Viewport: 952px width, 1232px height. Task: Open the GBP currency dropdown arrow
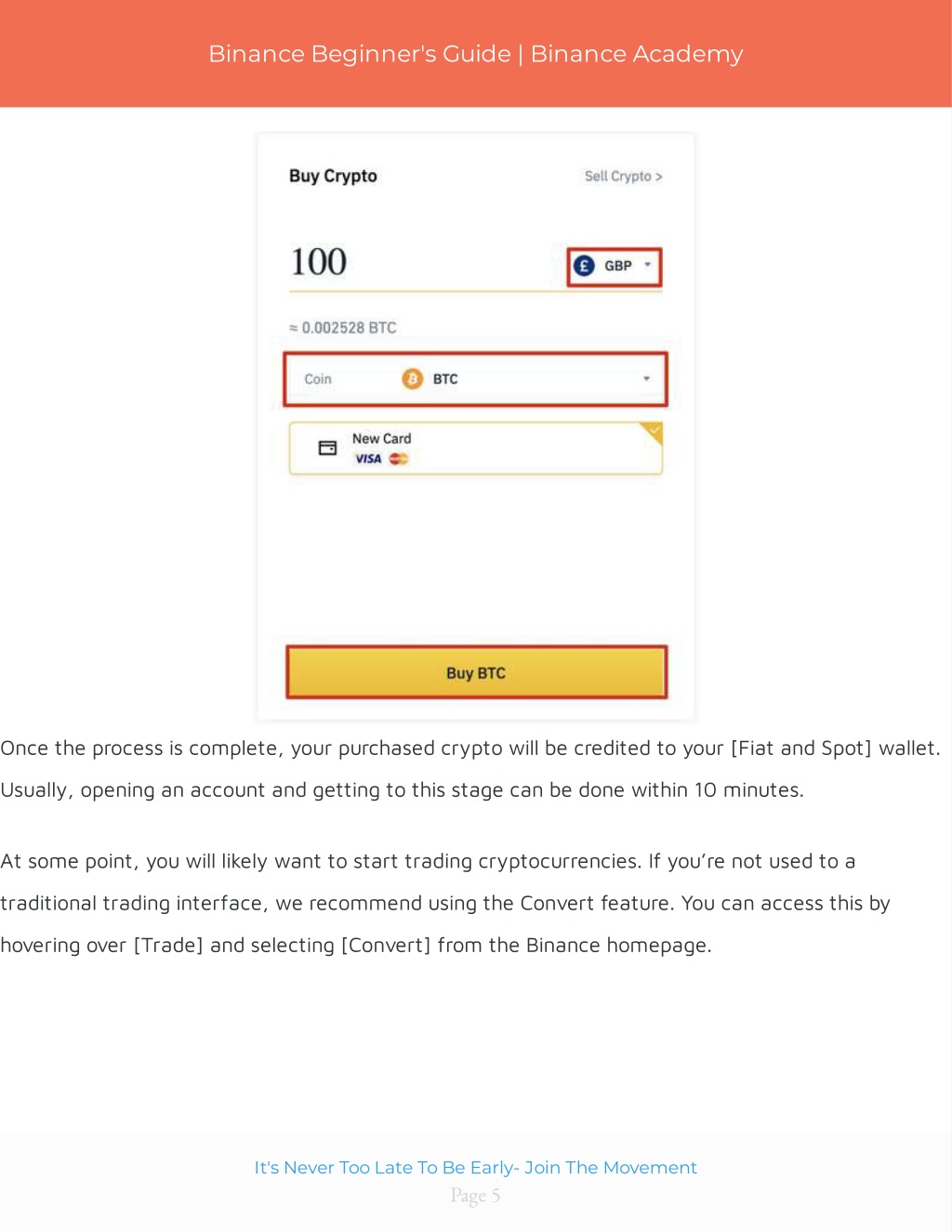point(648,265)
